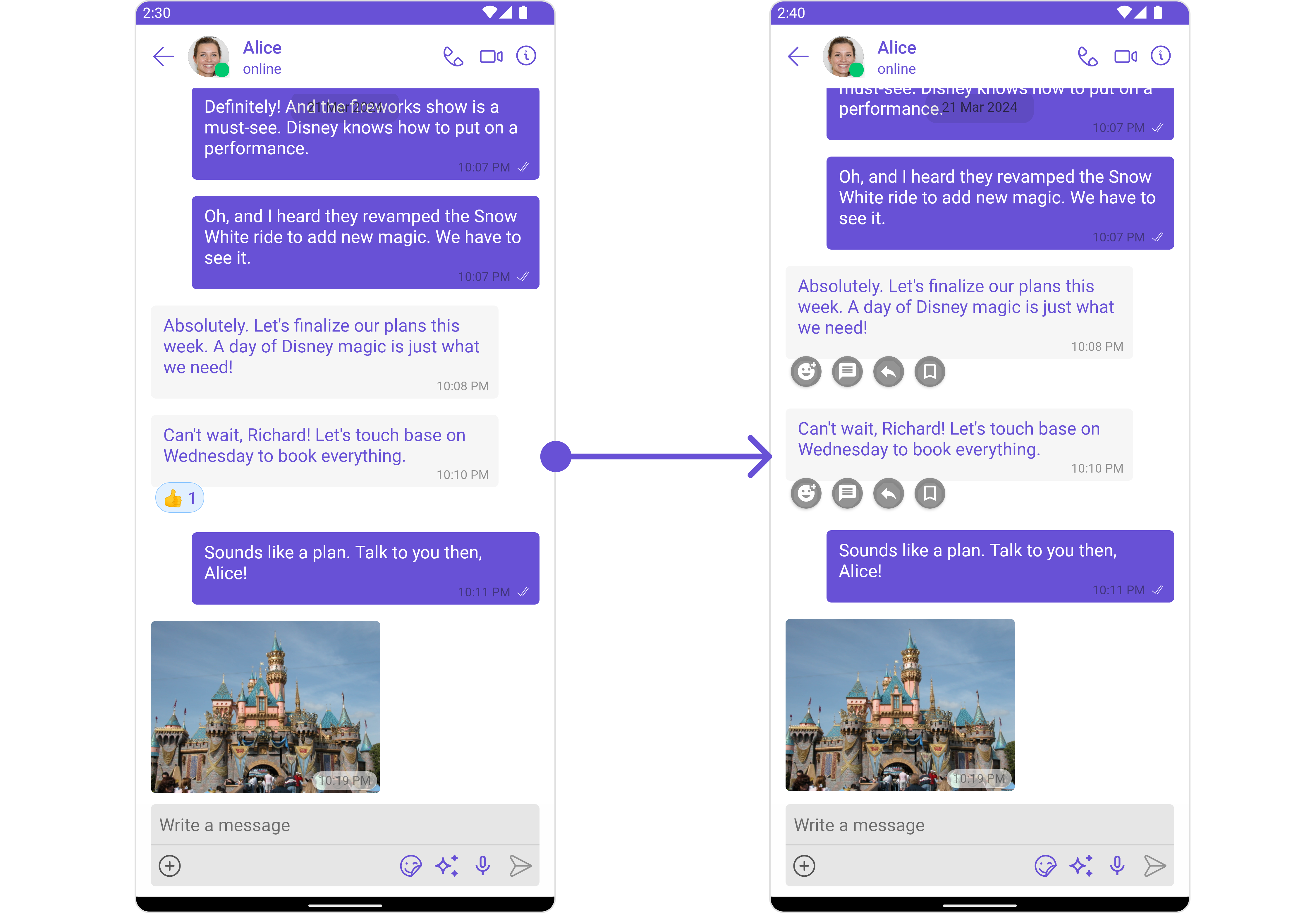1316x913 pixels.
Task: Start video call from right phone header
Action: click(x=1125, y=57)
